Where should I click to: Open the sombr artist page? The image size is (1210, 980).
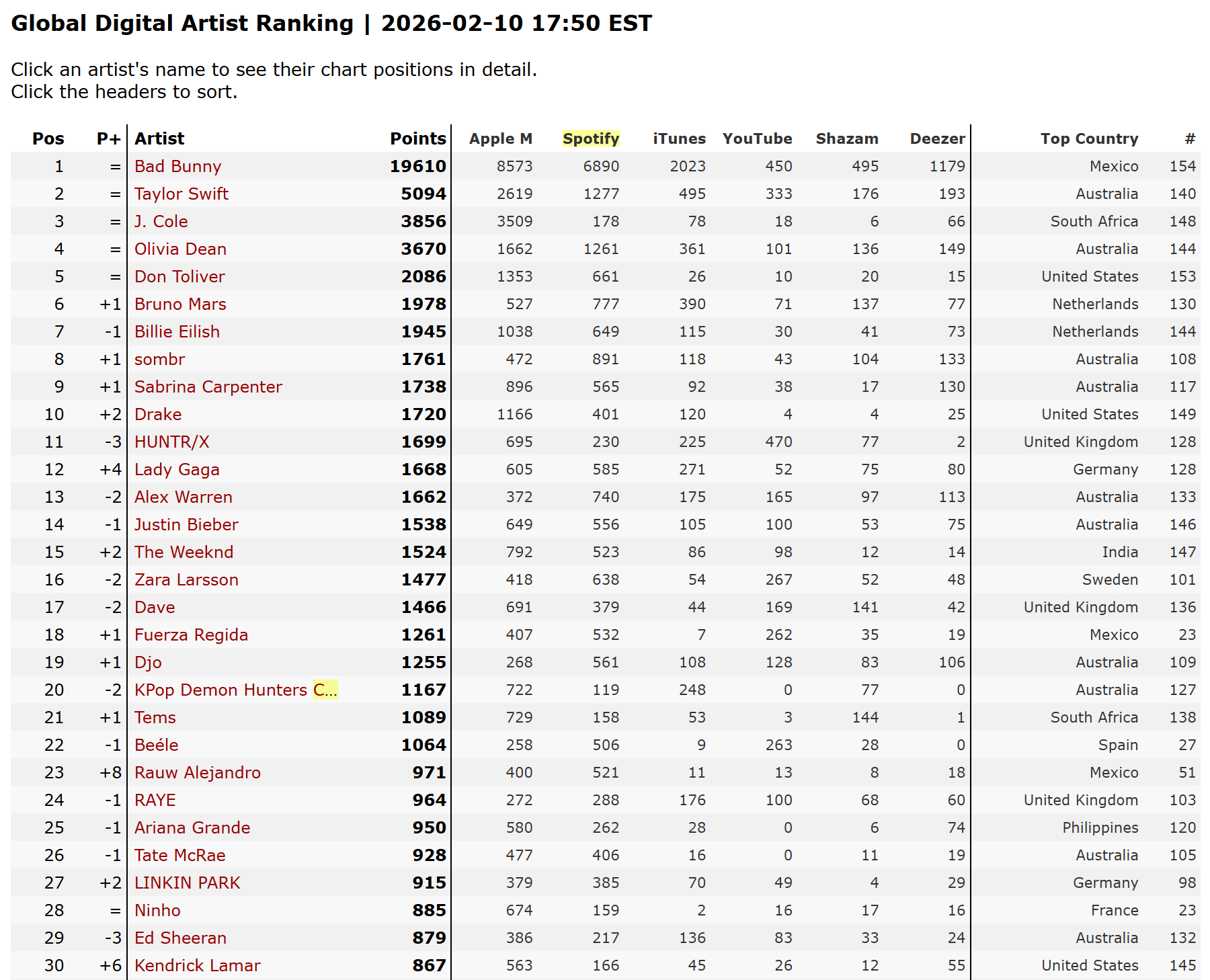point(159,359)
